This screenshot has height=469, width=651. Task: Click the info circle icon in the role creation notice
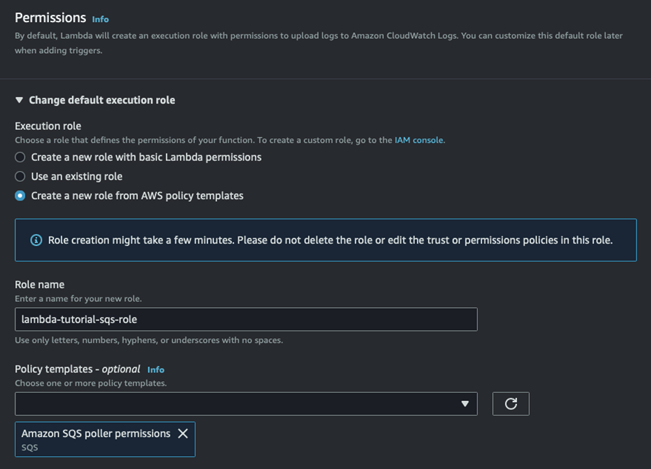click(36, 240)
